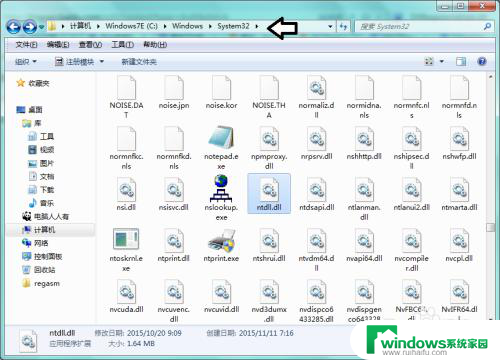Expand the recent pages dropdown arrow

[41, 27]
